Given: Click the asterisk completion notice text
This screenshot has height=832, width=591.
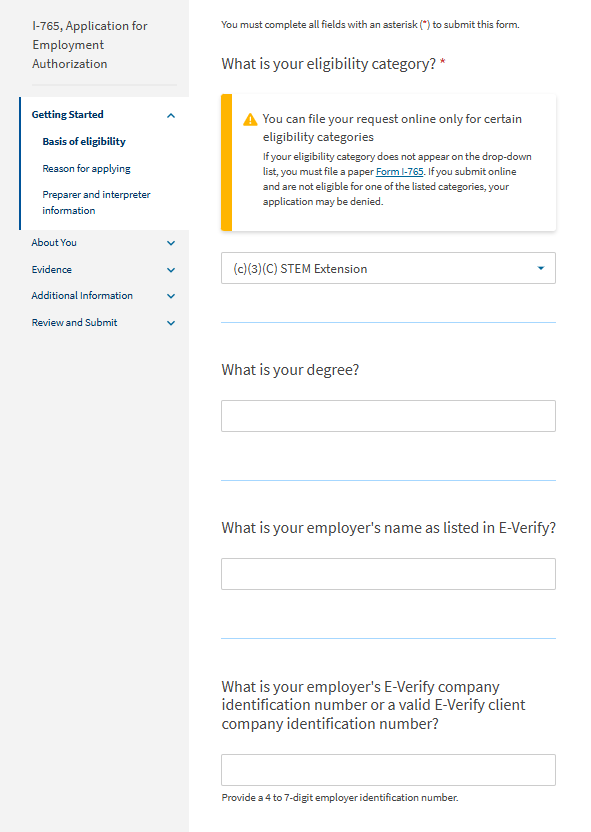Looking at the screenshot, I should 370,23.
